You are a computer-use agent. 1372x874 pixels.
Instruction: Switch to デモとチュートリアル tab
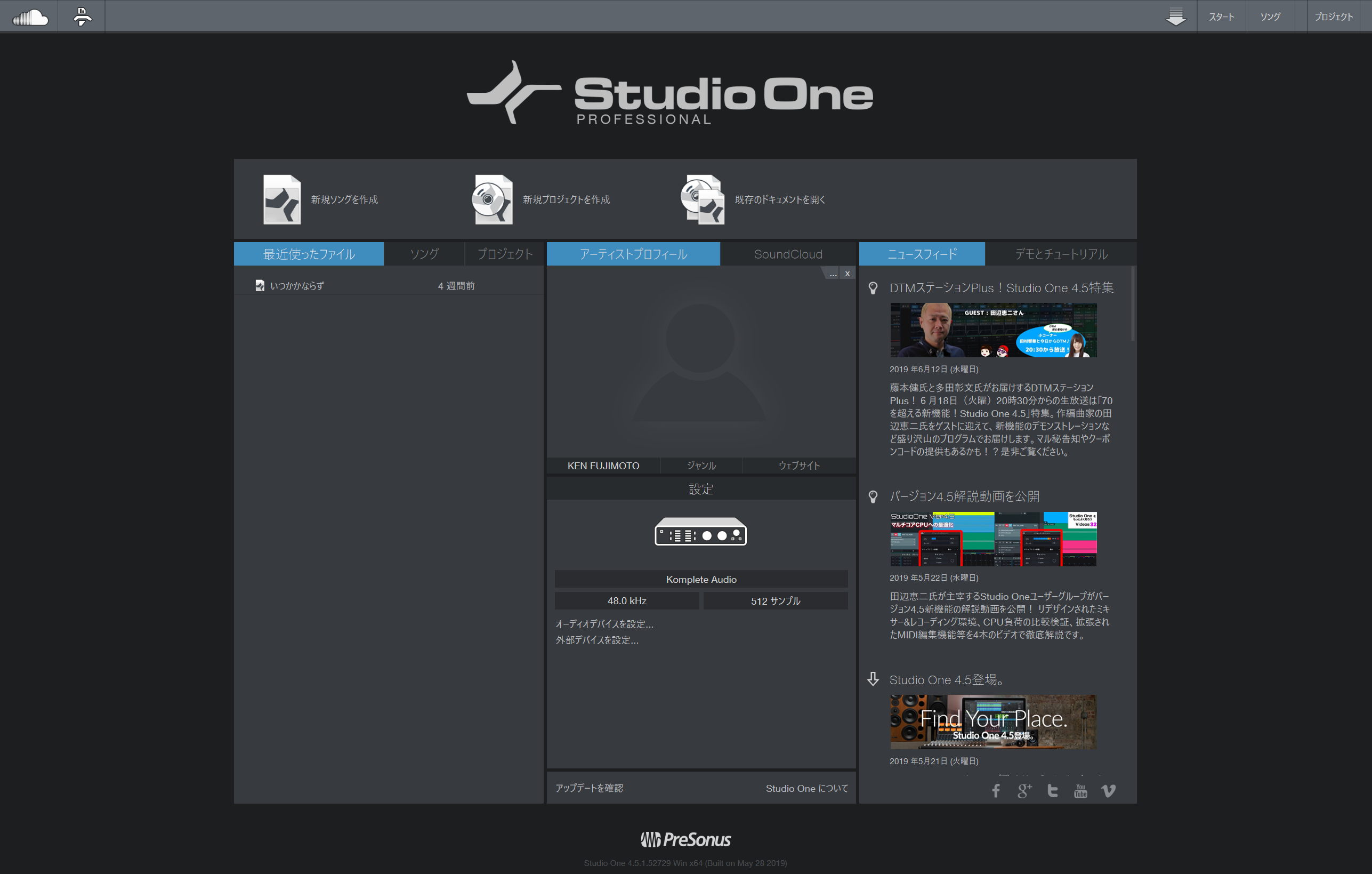(1061, 254)
